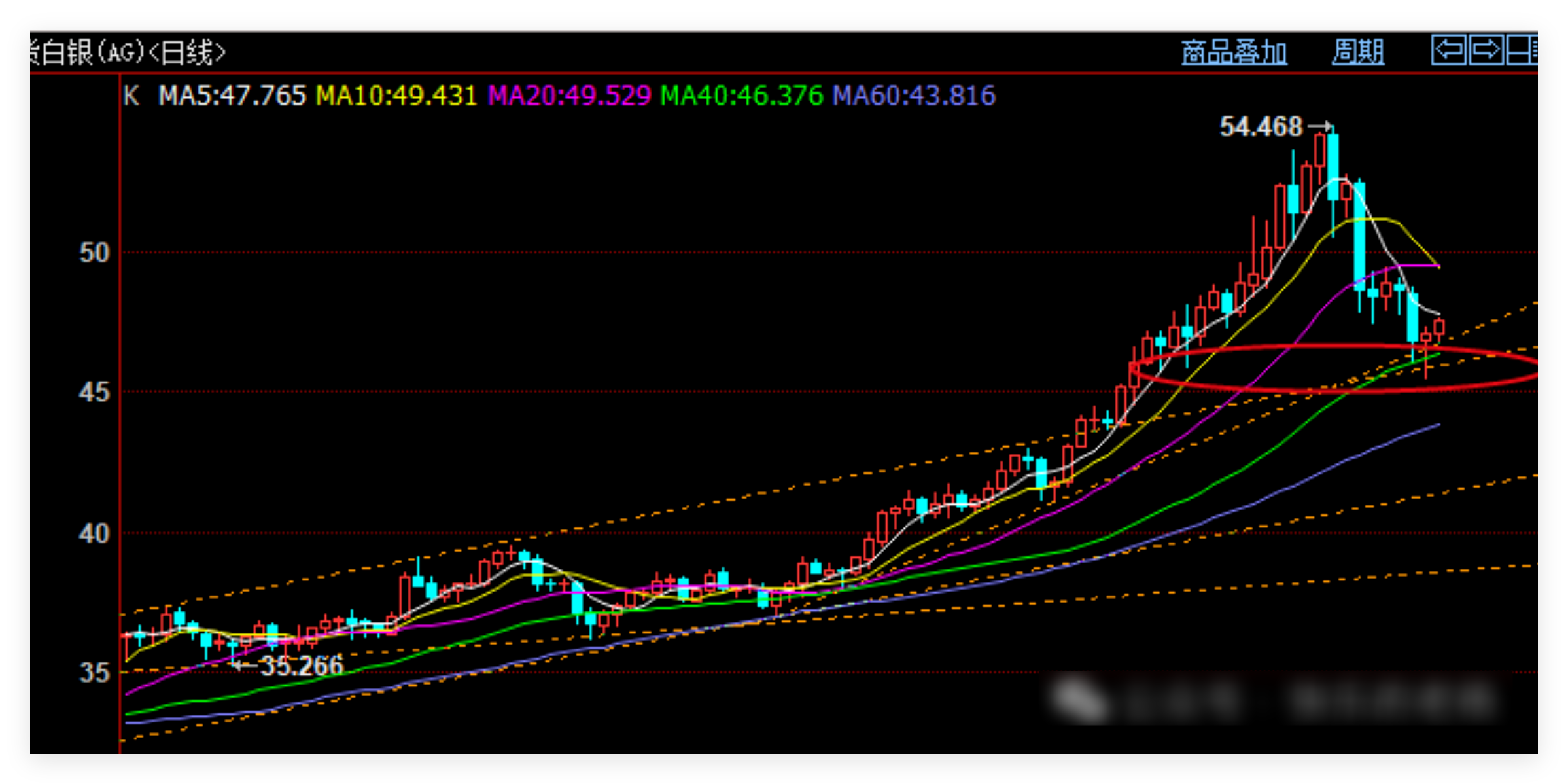1568x784 pixels.
Task: Open the 商品叠加 overlay link
Action: point(1234,52)
